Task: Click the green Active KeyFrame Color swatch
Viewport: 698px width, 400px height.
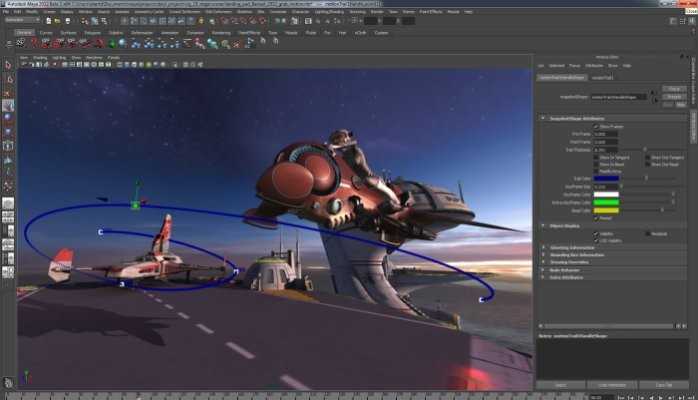Action: [x=607, y=203]
